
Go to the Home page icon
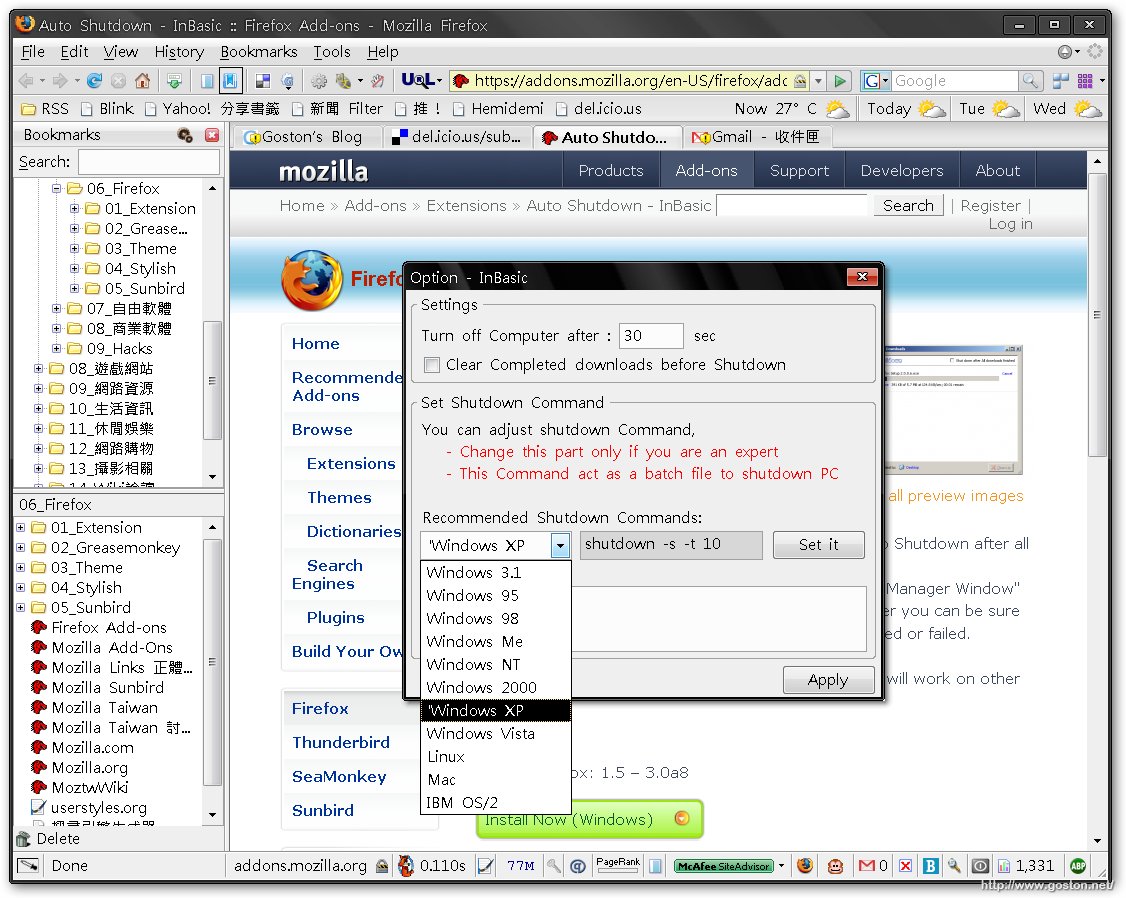coord(143,80)
